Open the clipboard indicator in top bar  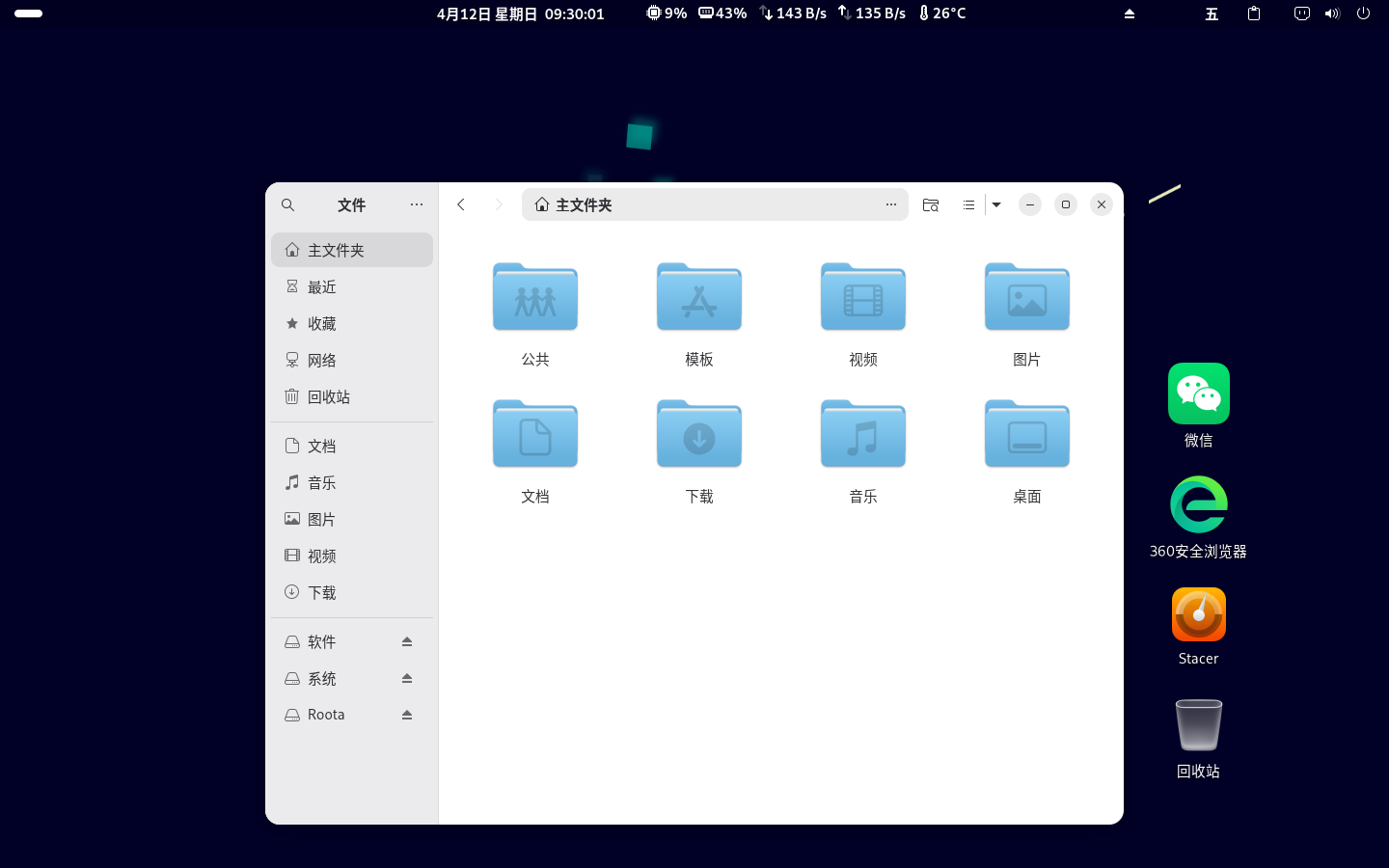(1254, 14)
